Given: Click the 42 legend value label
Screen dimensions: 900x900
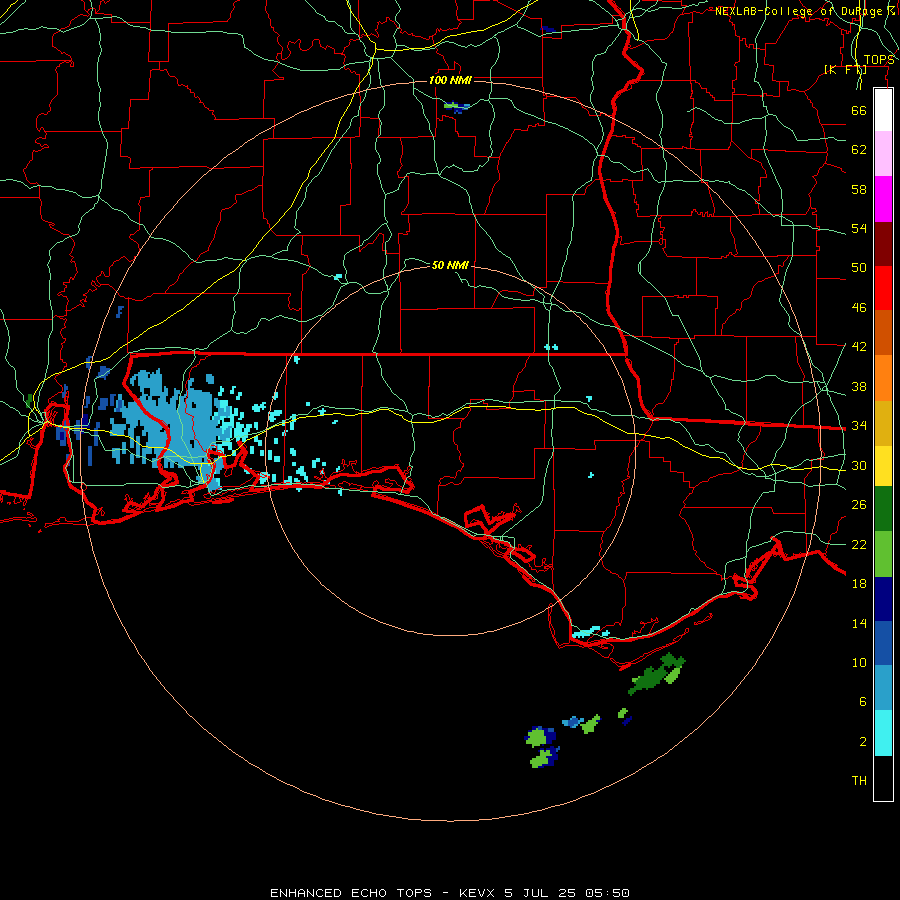Looking at the screenshot, I should (x=859, y=347).
